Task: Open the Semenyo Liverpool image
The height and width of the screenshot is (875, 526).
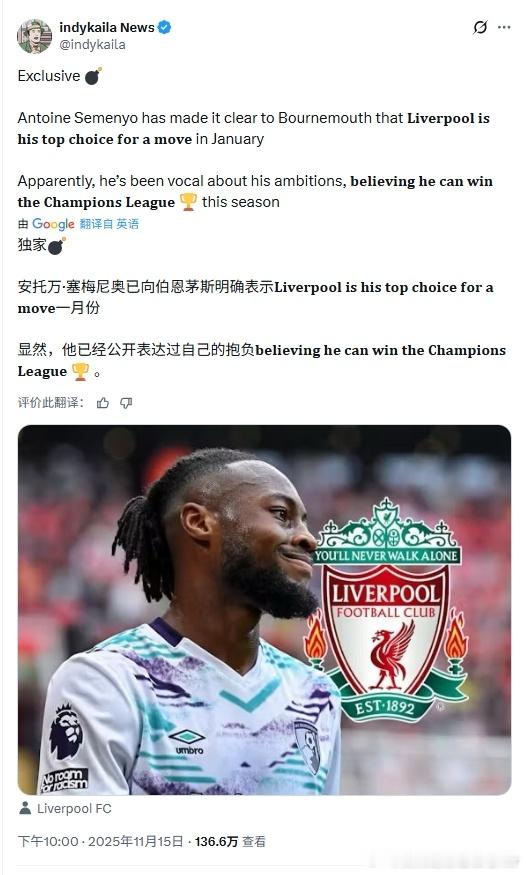Action: click(264, 610)
